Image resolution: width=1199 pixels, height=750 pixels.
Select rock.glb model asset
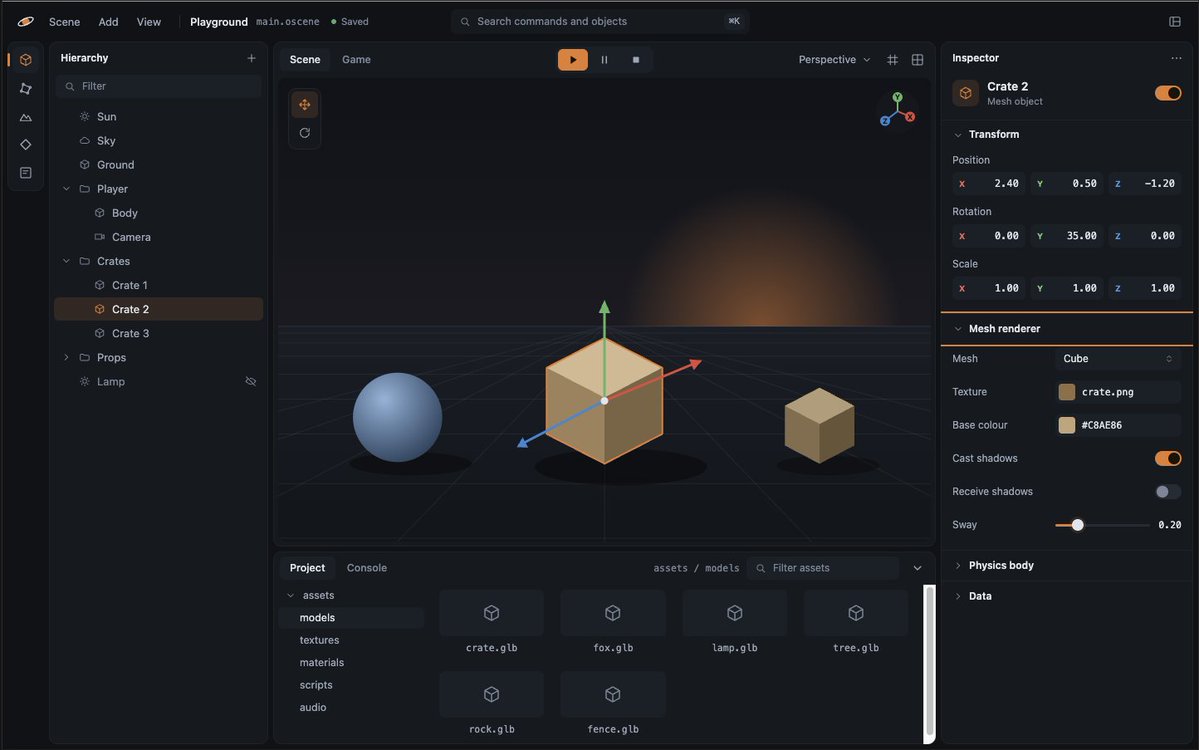pos(492,704)
